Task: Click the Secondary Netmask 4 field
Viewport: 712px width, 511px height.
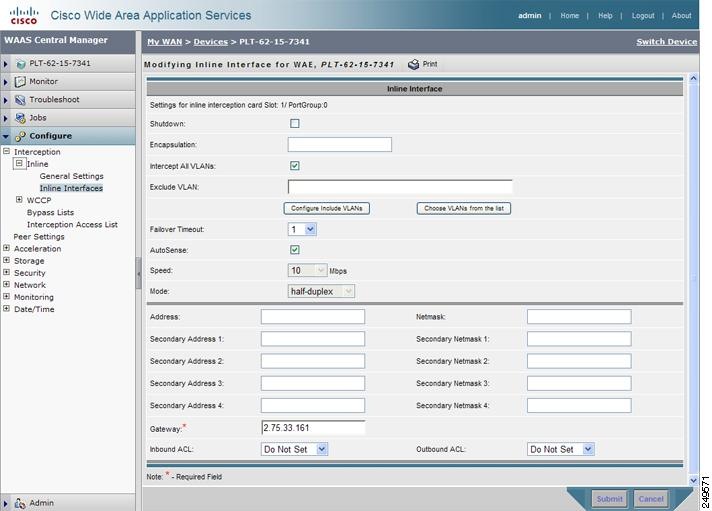Action: click(579, 406)
